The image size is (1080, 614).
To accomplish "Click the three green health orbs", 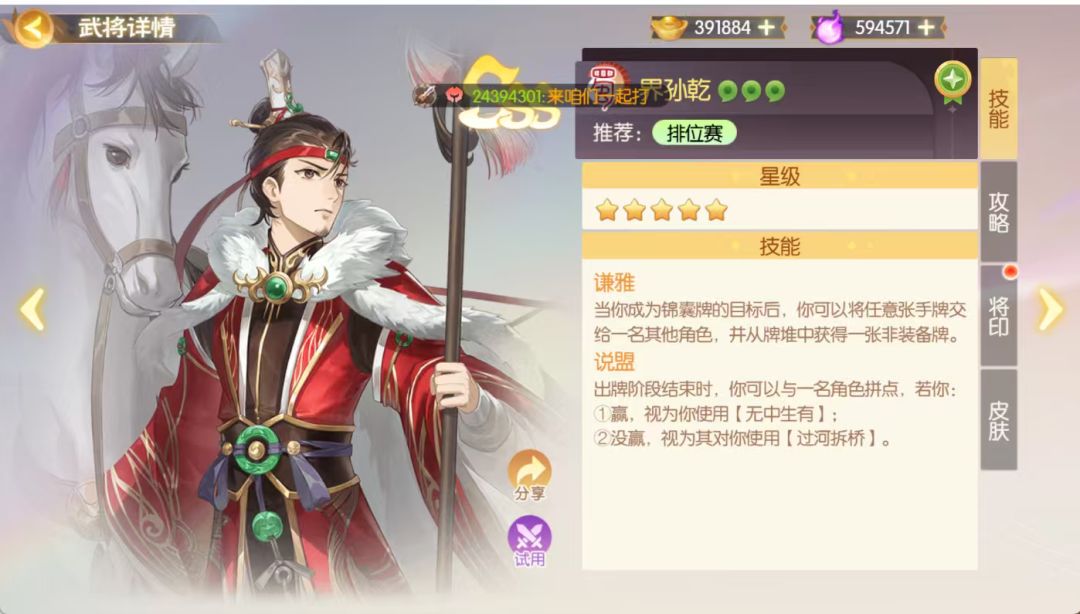I will [x=751, y=91].
